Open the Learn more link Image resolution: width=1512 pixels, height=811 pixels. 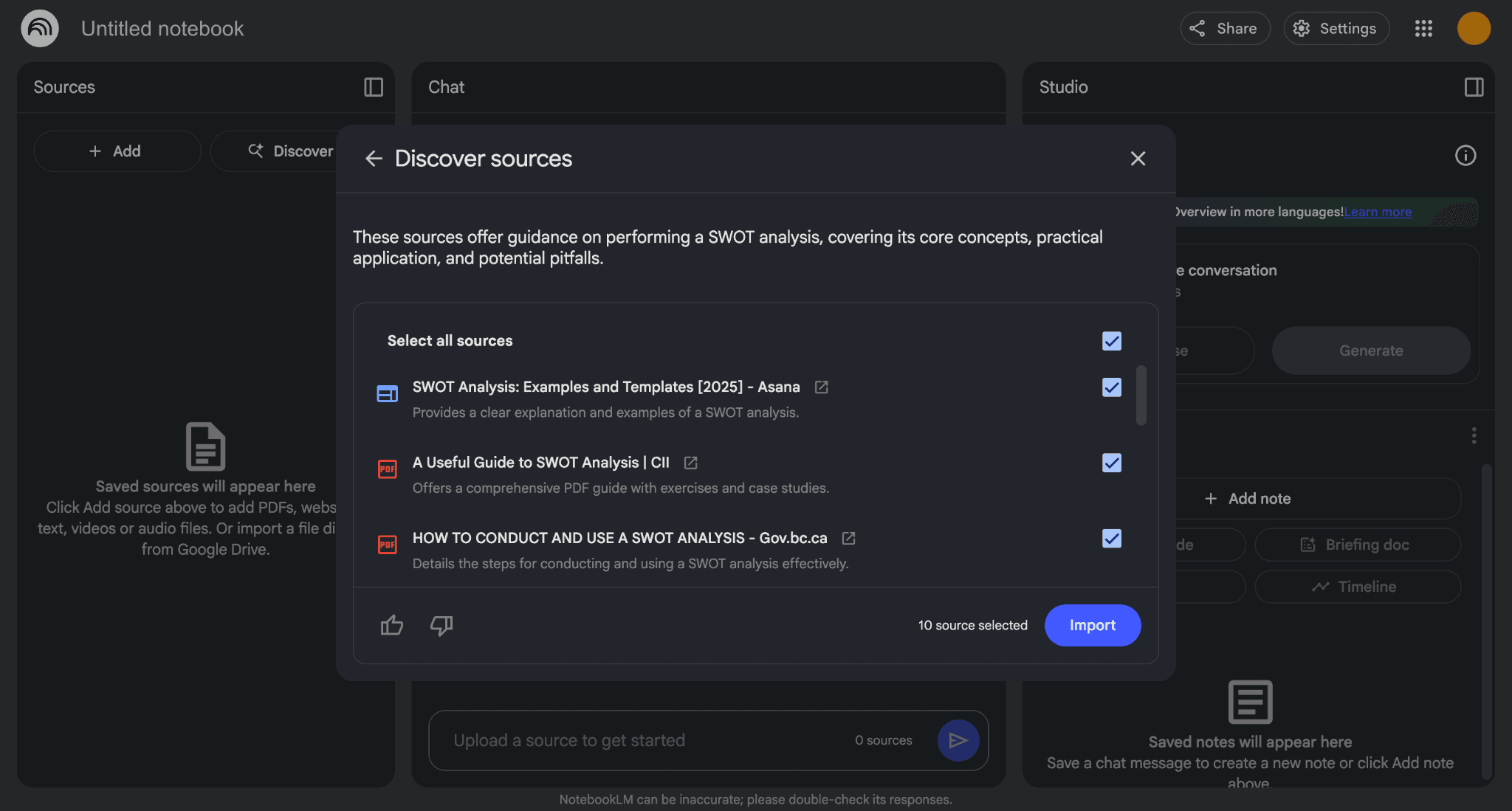(x=1377, y=212)
